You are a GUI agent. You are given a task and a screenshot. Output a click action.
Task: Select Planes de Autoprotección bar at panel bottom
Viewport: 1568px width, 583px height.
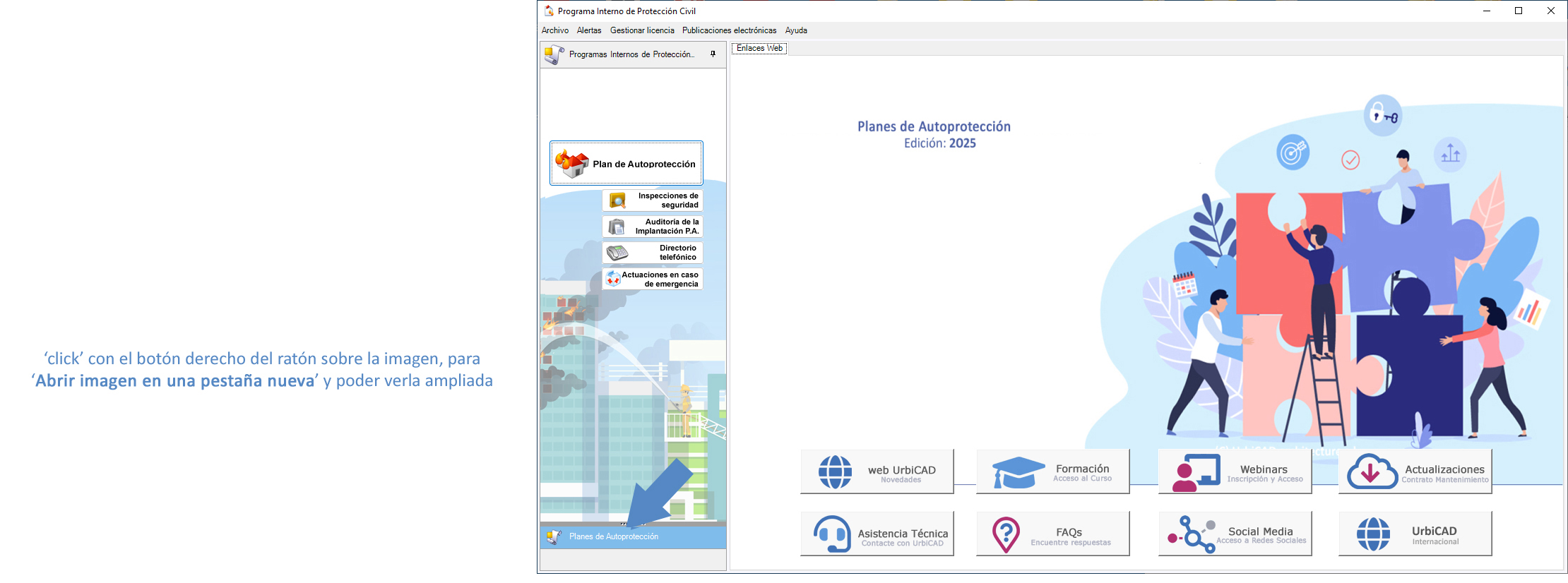pyautogui.click(x=633, y=537)
